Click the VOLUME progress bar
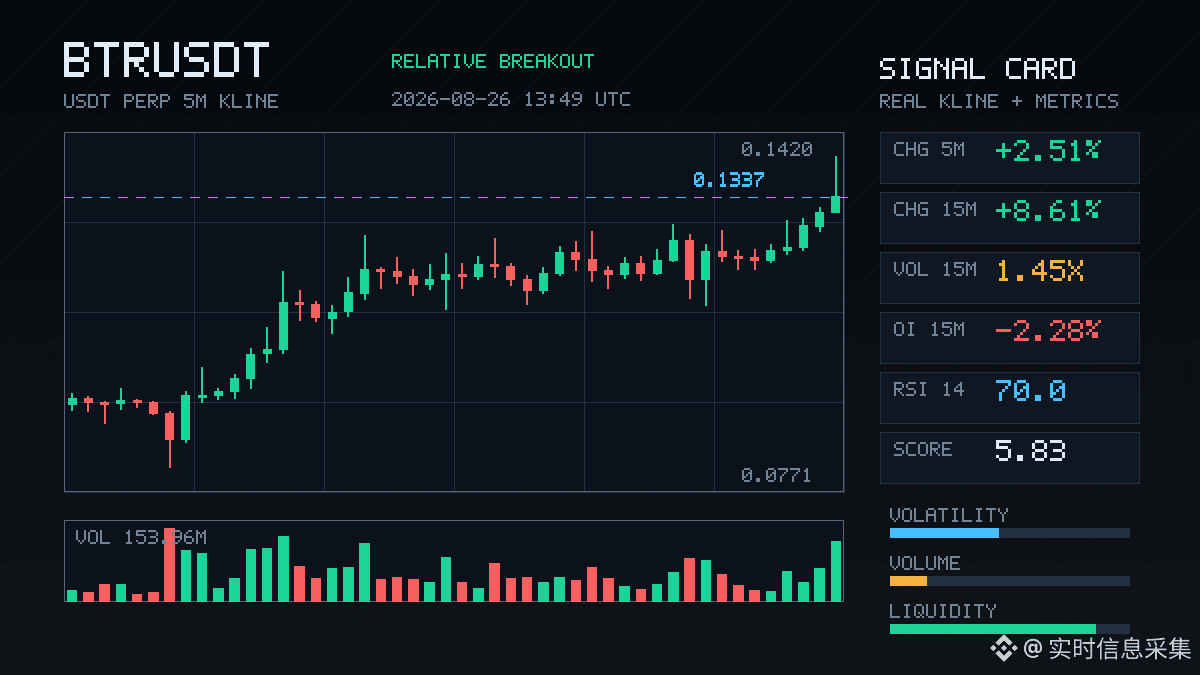The image size is (1200, 675). (x=1009, y=581)
